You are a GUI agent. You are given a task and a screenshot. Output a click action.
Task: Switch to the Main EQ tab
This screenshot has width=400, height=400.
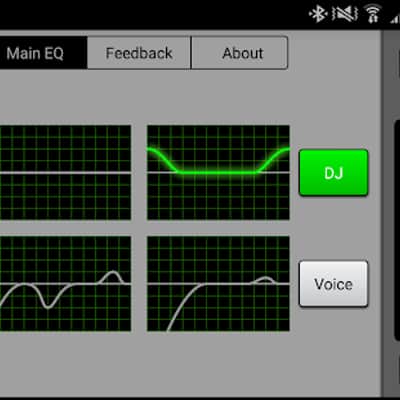(43, 53)
